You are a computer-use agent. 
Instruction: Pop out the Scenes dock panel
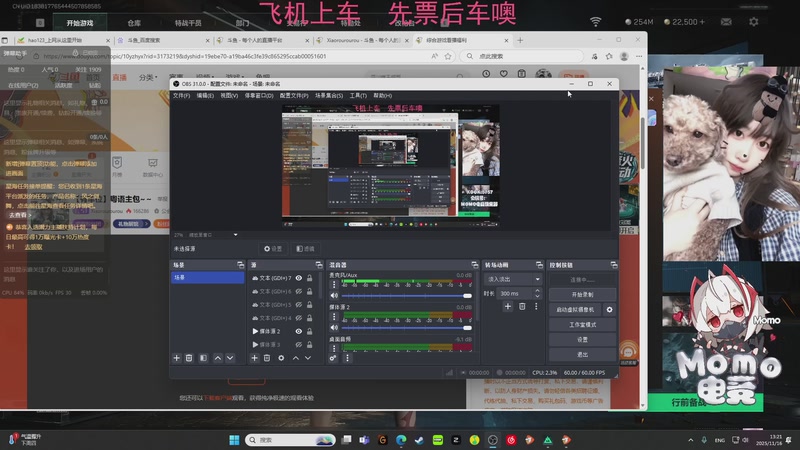(x=241, y=265)
